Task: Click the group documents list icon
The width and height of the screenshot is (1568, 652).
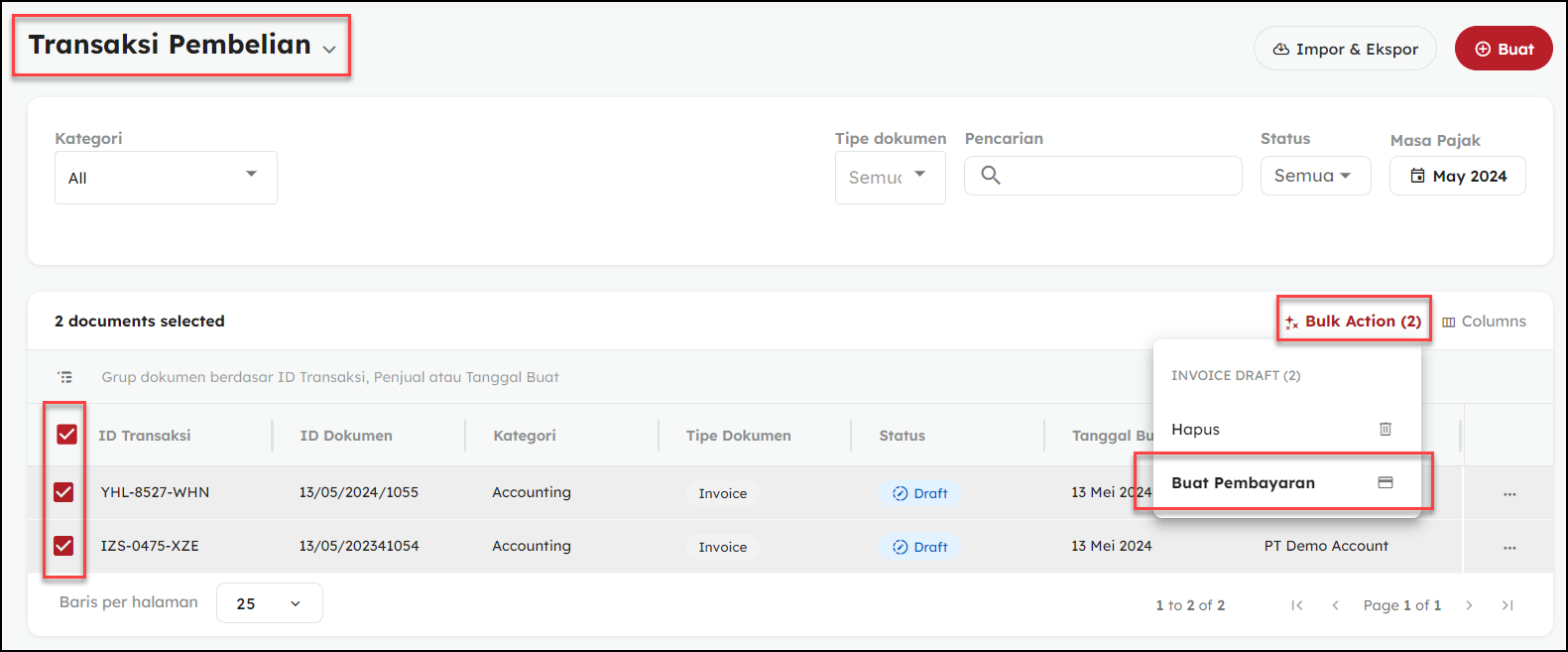Action: point(65,377)
